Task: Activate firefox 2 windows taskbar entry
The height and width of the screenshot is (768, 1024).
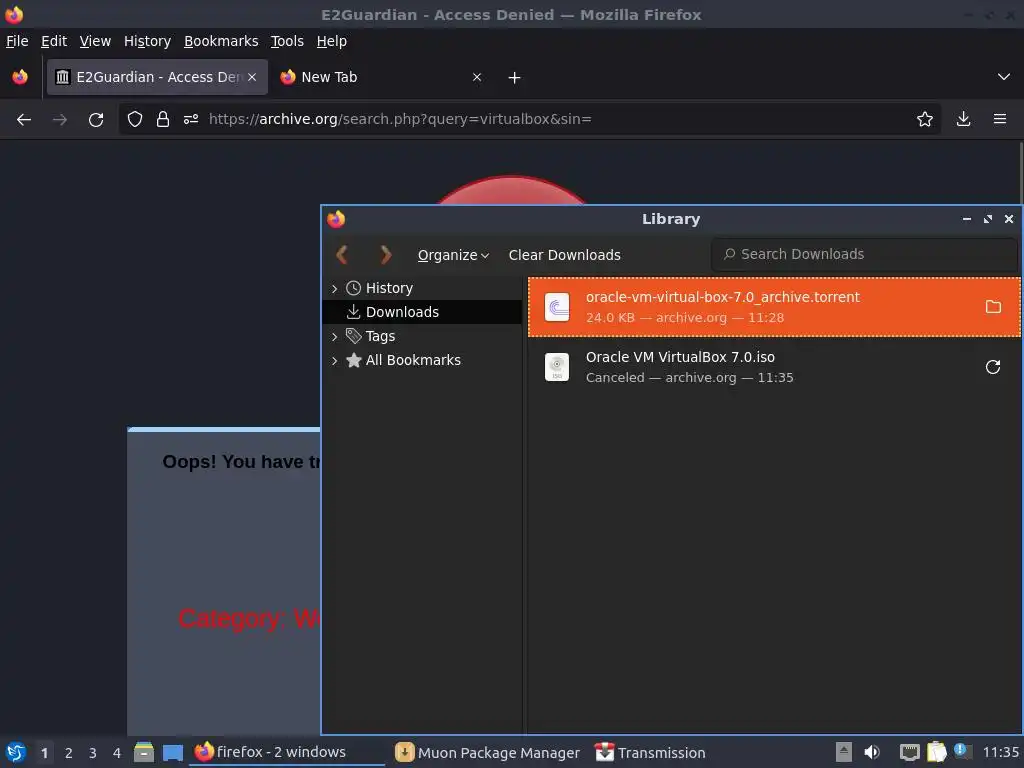Action: point(287,752)
